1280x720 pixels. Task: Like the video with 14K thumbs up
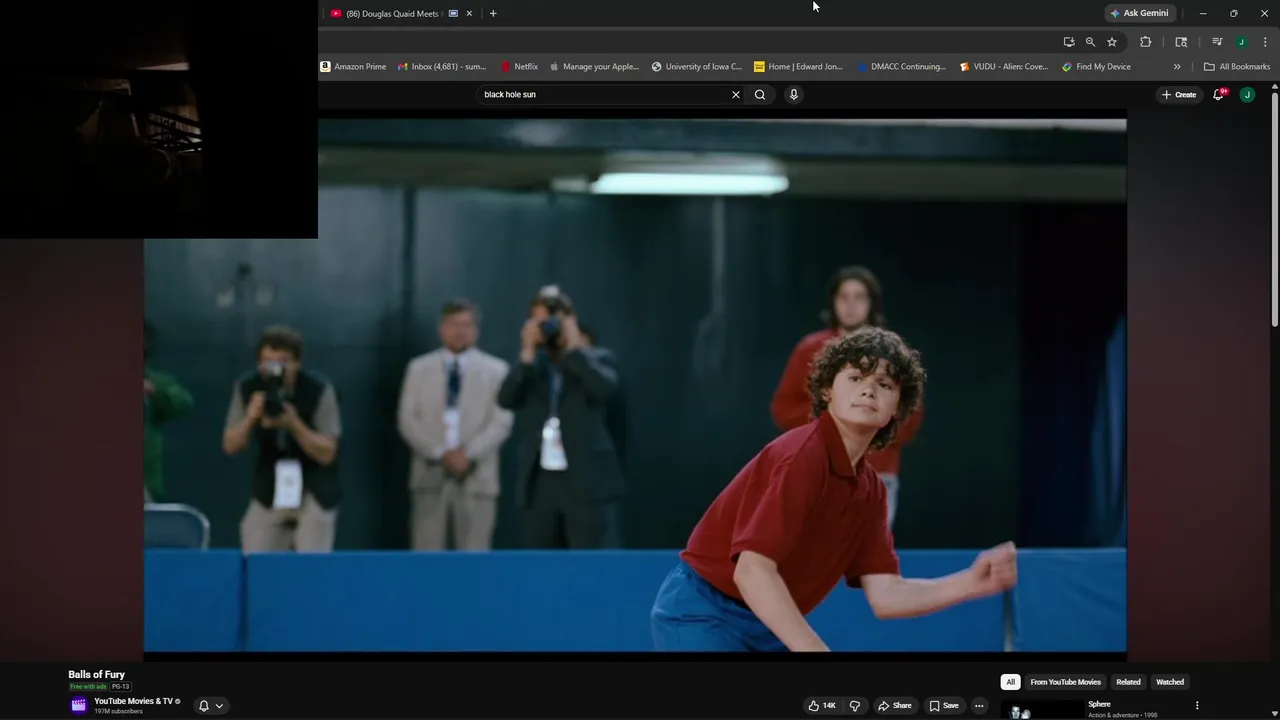pyautogui.click(x=822, y=706)
